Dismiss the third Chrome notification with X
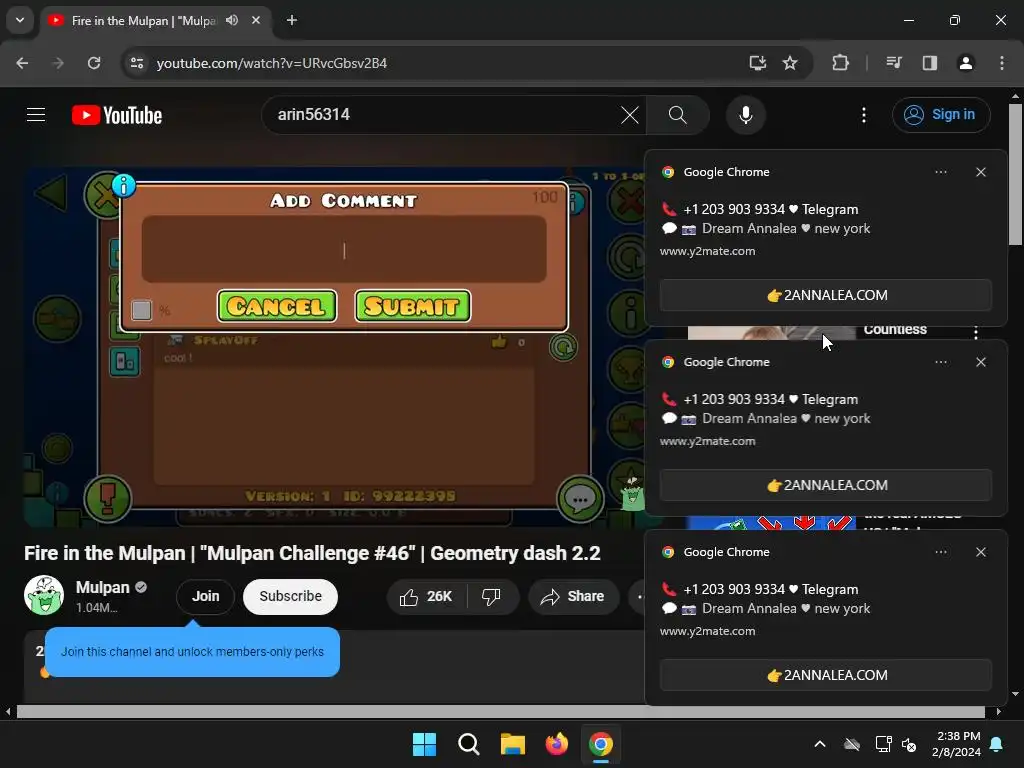 tap(980, 552)
